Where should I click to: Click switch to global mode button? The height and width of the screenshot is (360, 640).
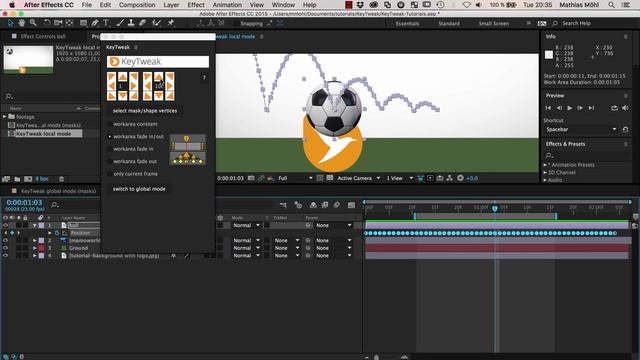[x=139, y=189]
